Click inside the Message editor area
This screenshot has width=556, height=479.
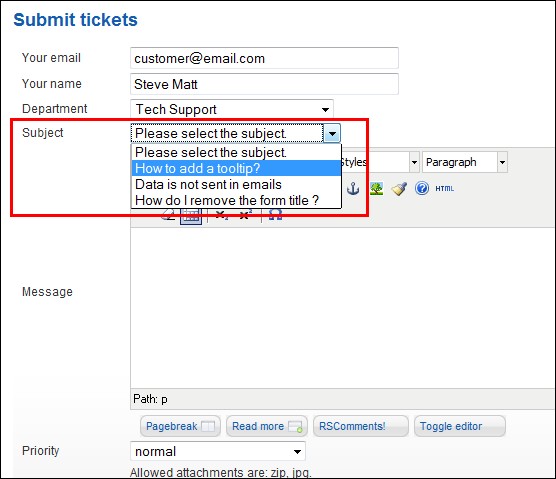pos(343,308)
